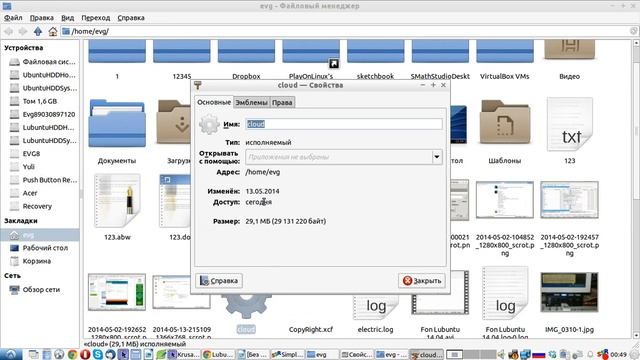The width and height of the screenshot is (640, 360).
Task: Click the Закрыть button
Action: tap(422, 281)
